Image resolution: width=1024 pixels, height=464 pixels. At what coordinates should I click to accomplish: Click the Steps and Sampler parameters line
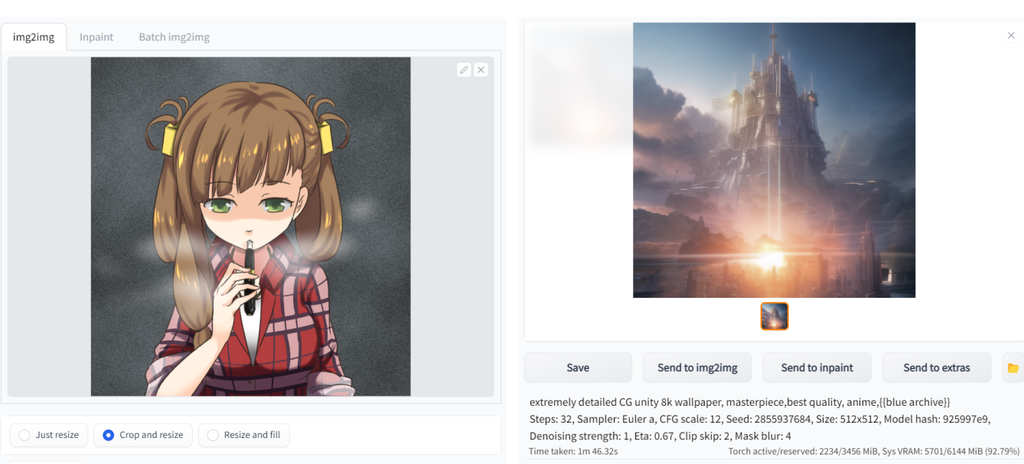click(760, 419)
